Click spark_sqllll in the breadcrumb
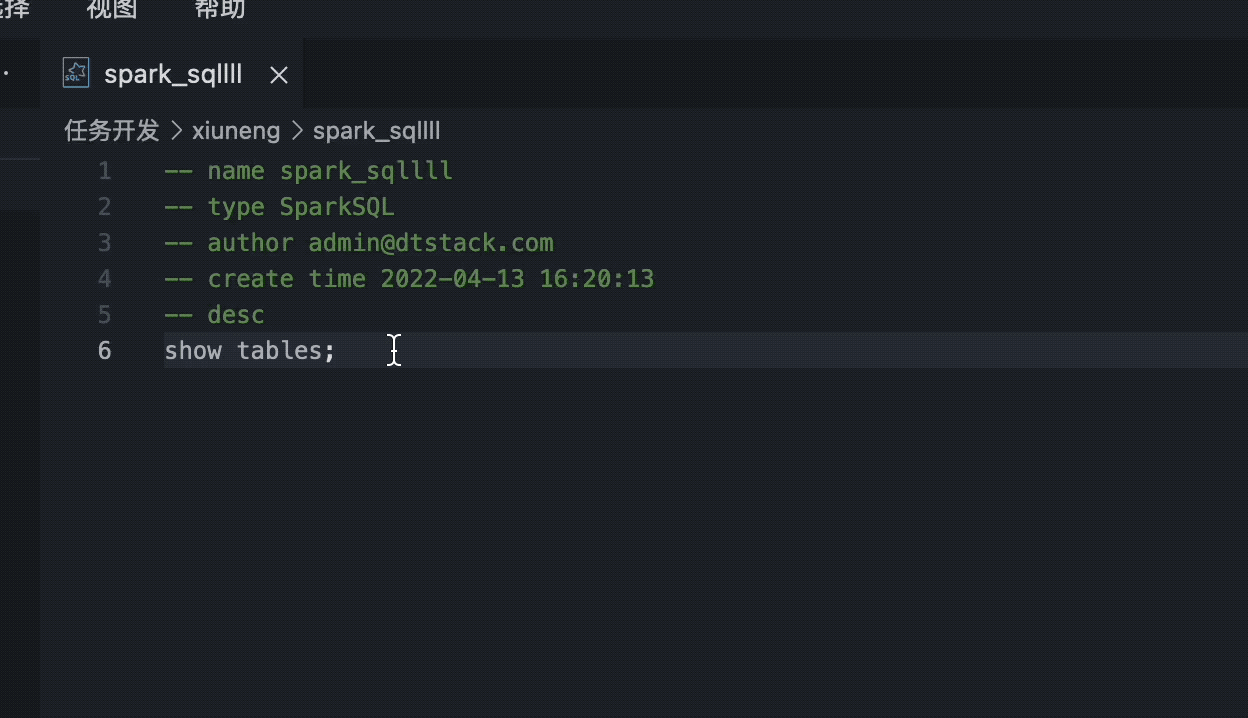This screenshot has width=1248, height=718. click(x=376, y=131)
